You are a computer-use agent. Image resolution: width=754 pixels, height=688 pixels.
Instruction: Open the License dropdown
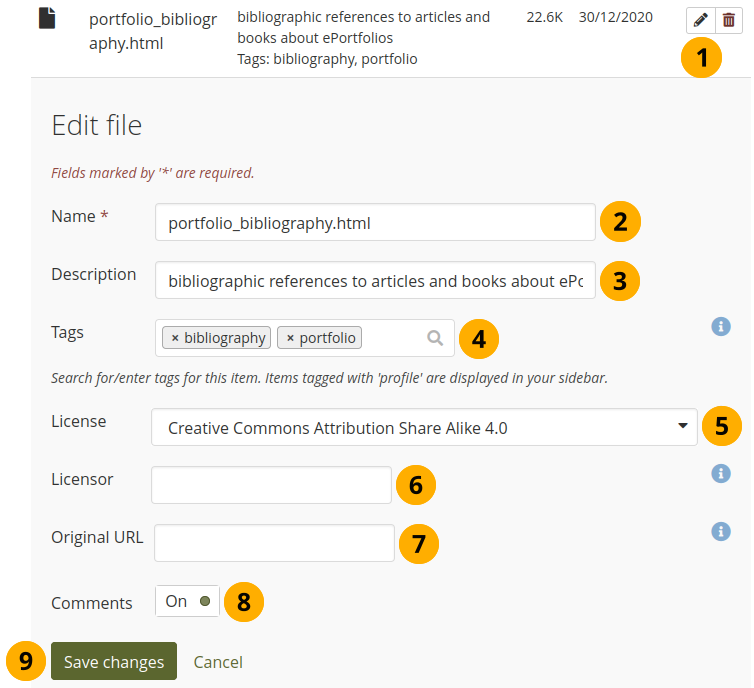(424, 427)
